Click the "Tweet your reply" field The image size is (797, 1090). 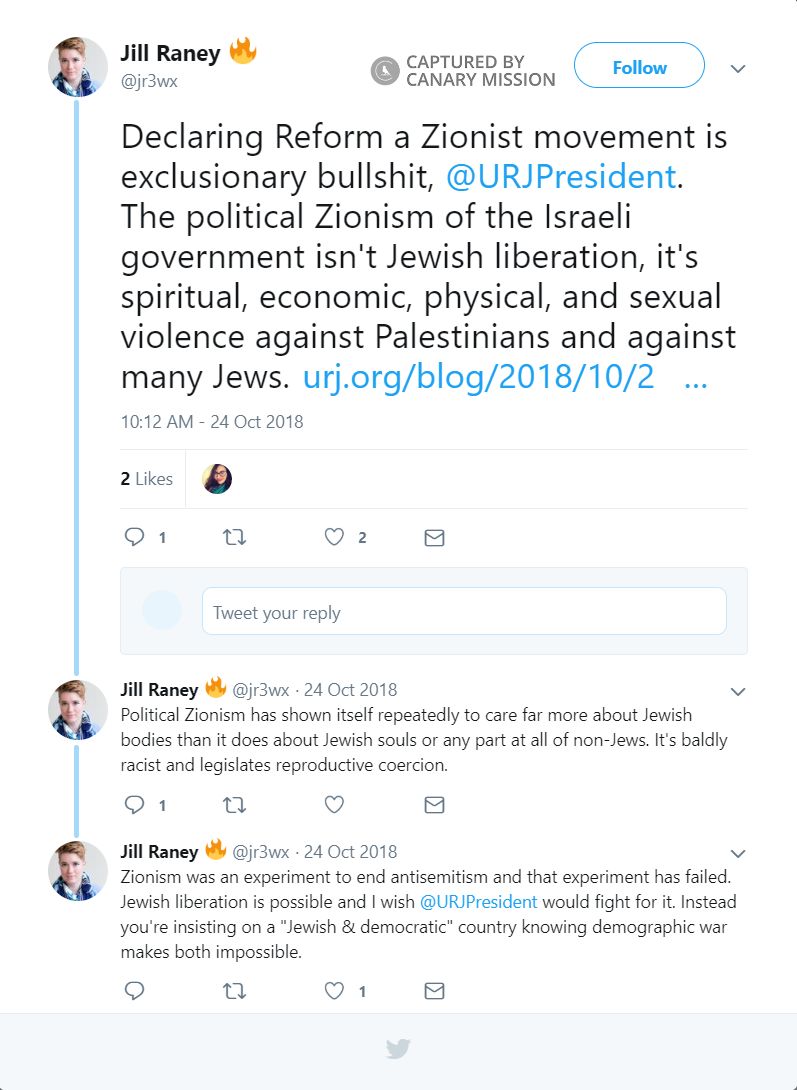tap(464, 611)
